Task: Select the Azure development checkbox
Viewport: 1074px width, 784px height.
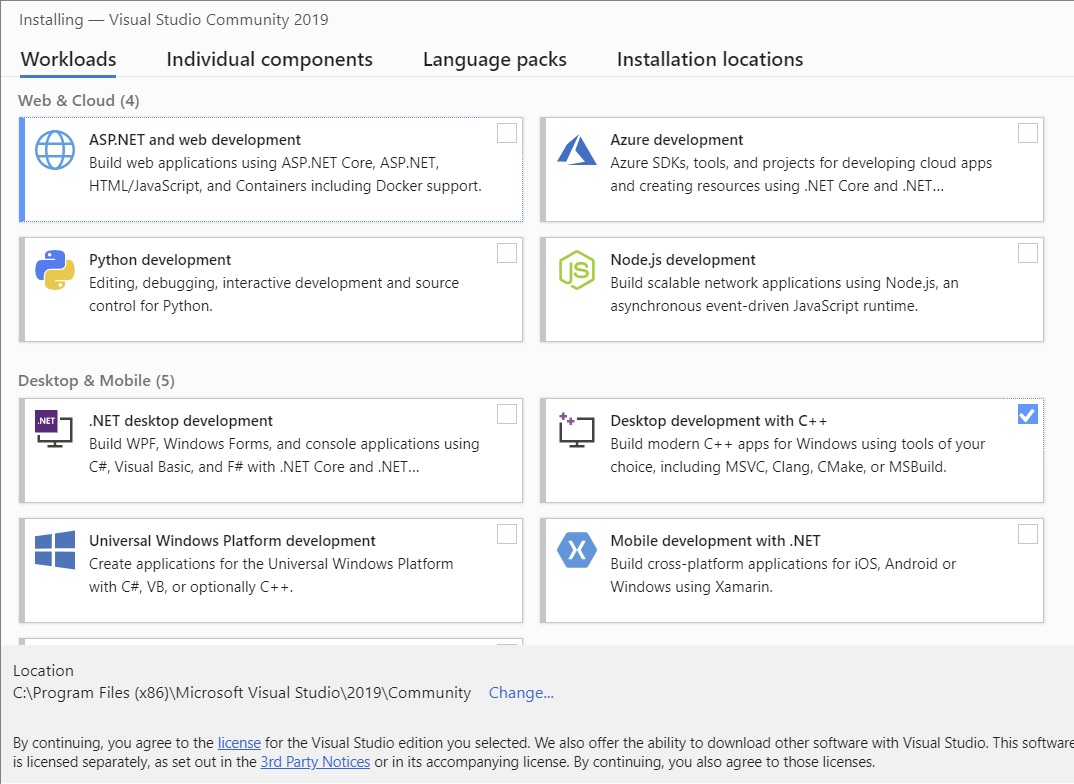Action: 1027,133
